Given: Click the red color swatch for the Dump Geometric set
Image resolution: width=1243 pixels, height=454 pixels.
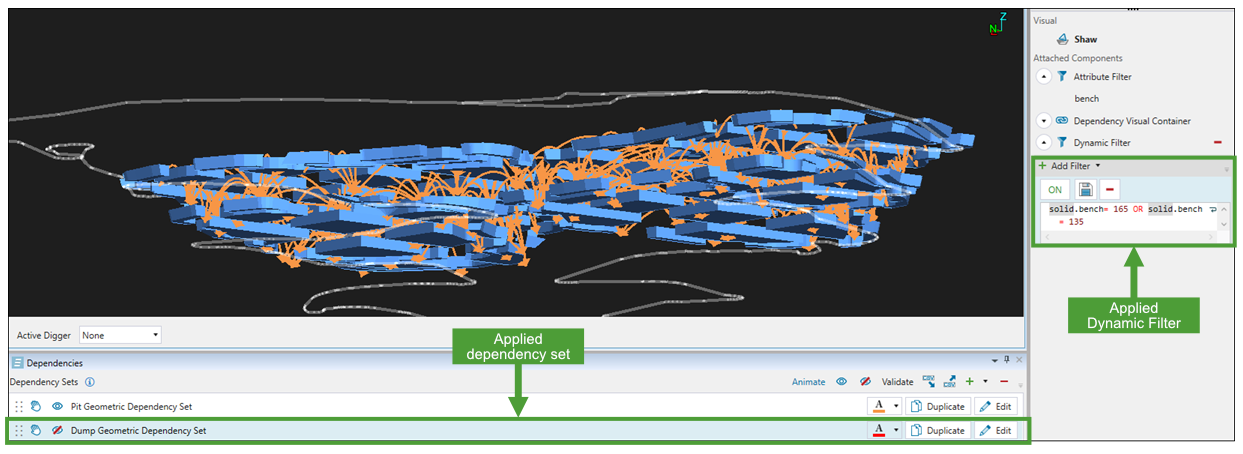Looking at the screenshot, I should (879, 430).
